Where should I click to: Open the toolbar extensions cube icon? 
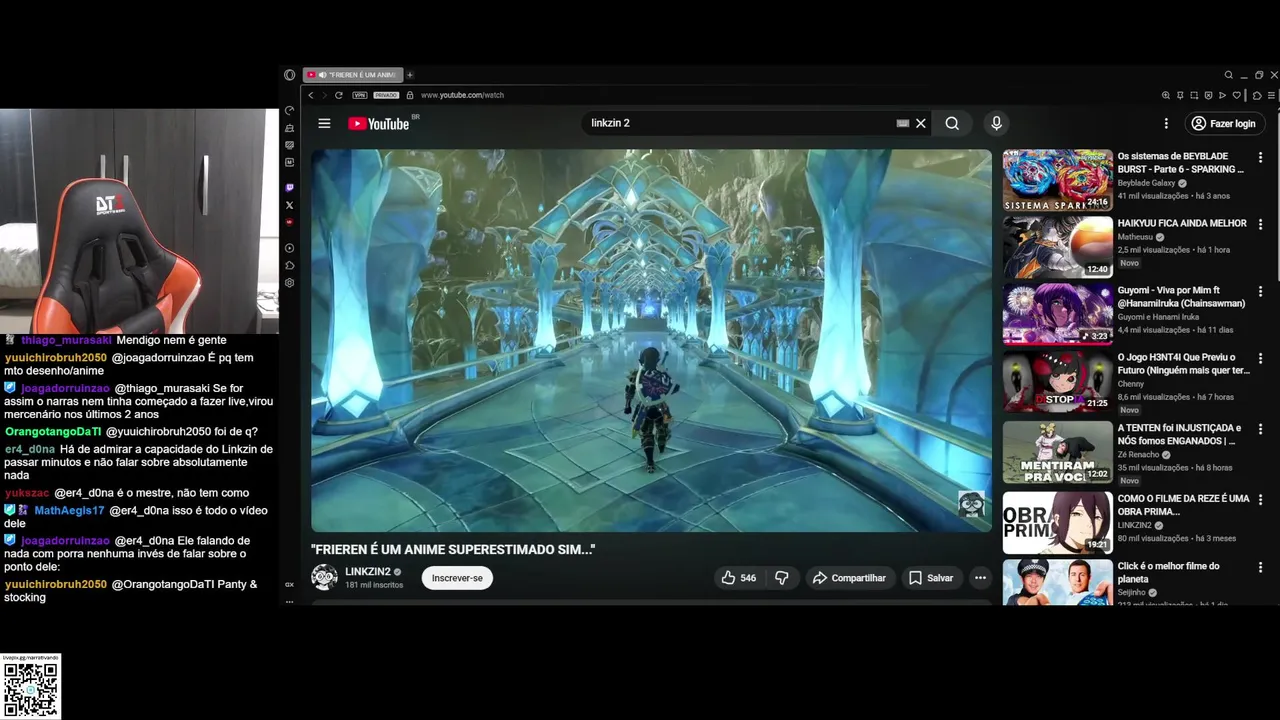coord(1257,95)
